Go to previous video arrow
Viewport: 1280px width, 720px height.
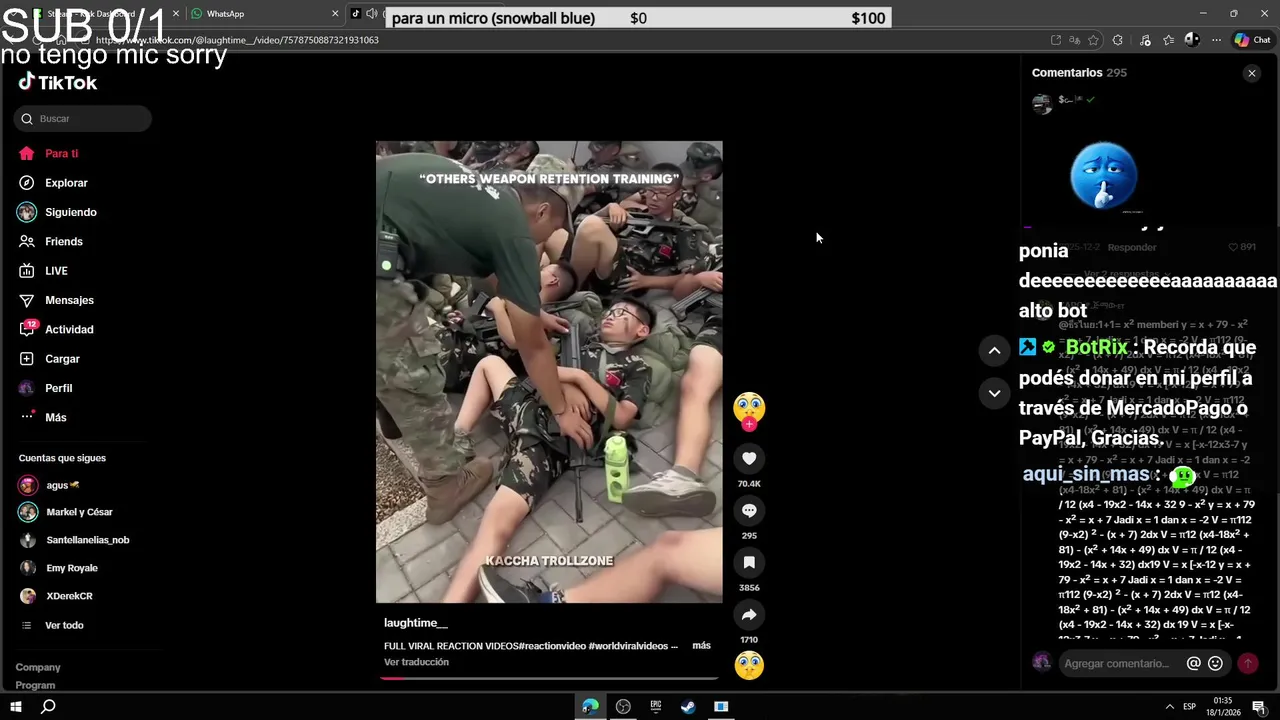pyautogui.click(x=994, y=350)
